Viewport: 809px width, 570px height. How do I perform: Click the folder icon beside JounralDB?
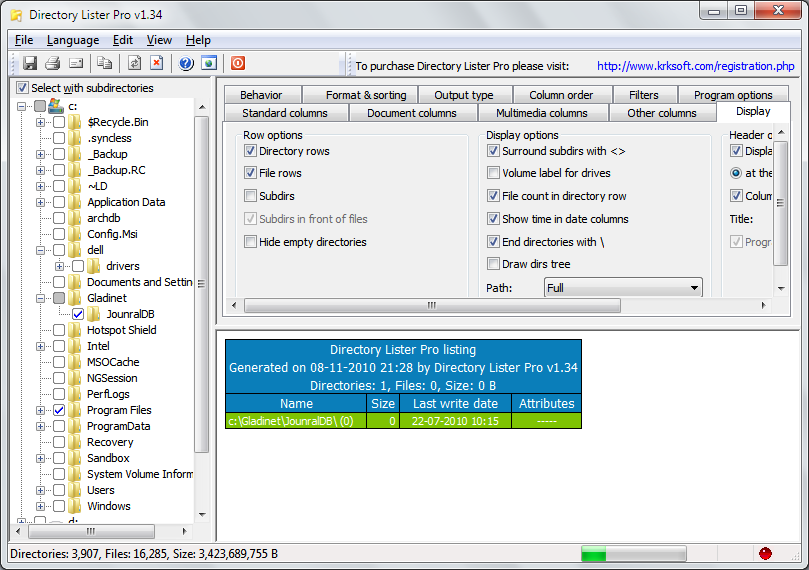(94, 314)
